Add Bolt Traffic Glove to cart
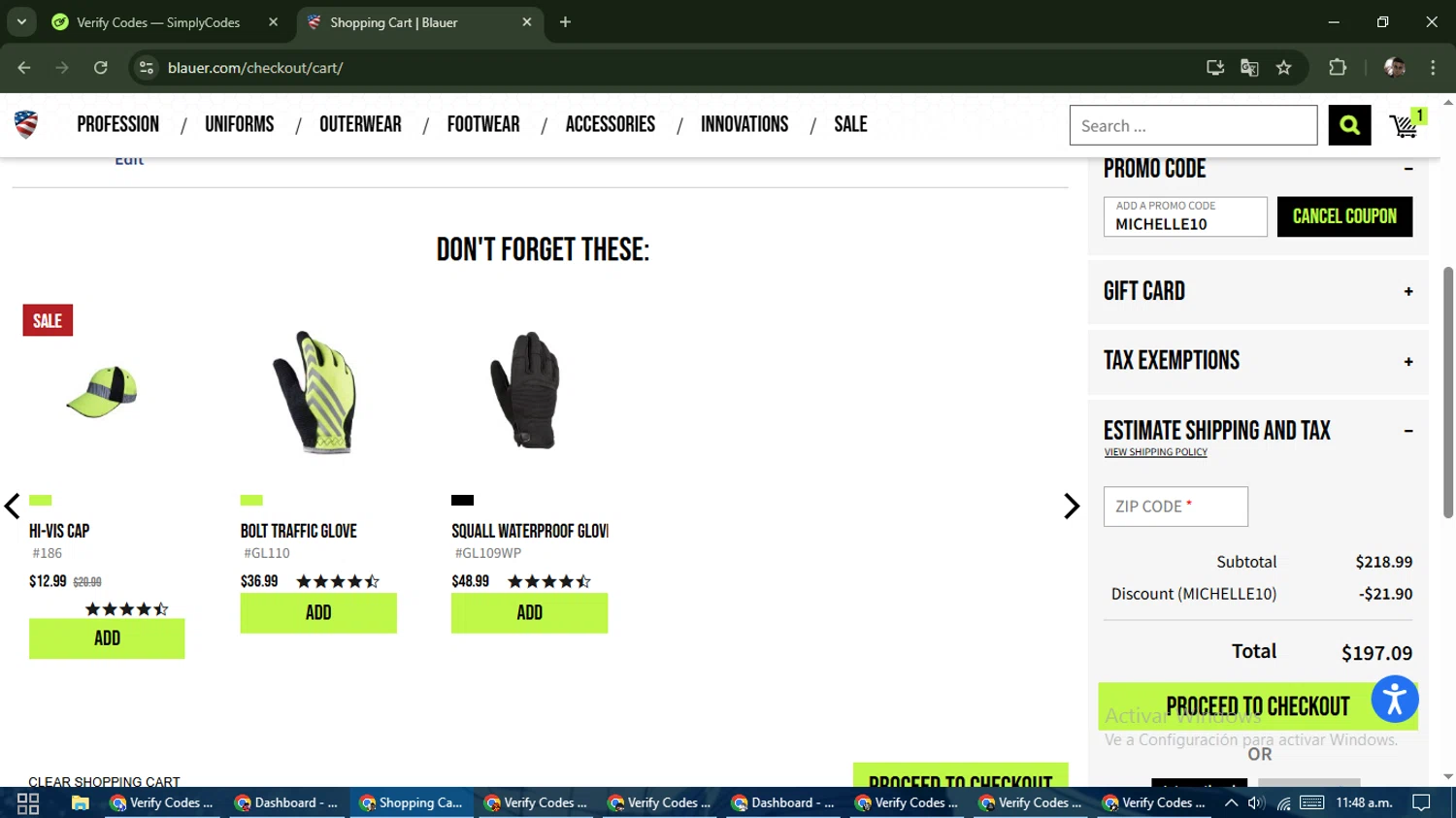 [318, 613]
